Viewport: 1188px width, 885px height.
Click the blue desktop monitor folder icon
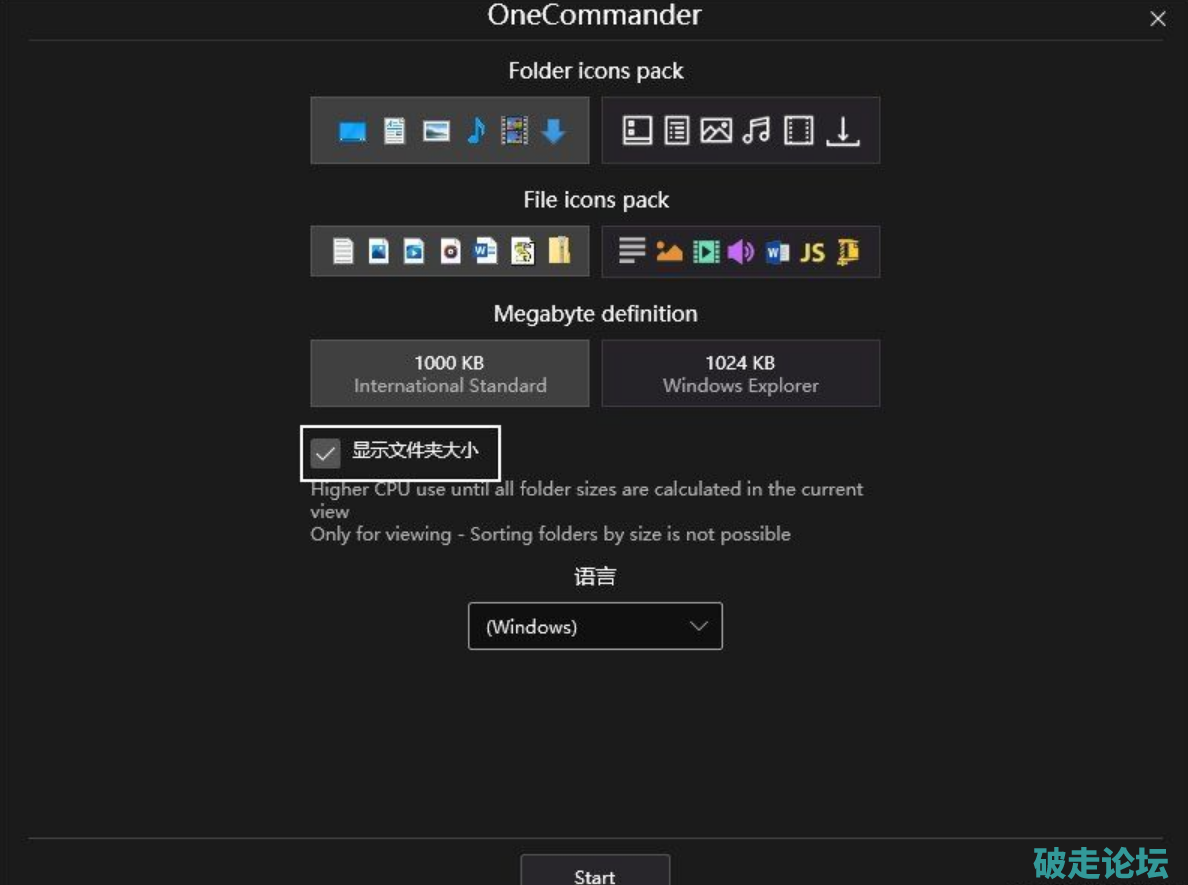[352, 131]
